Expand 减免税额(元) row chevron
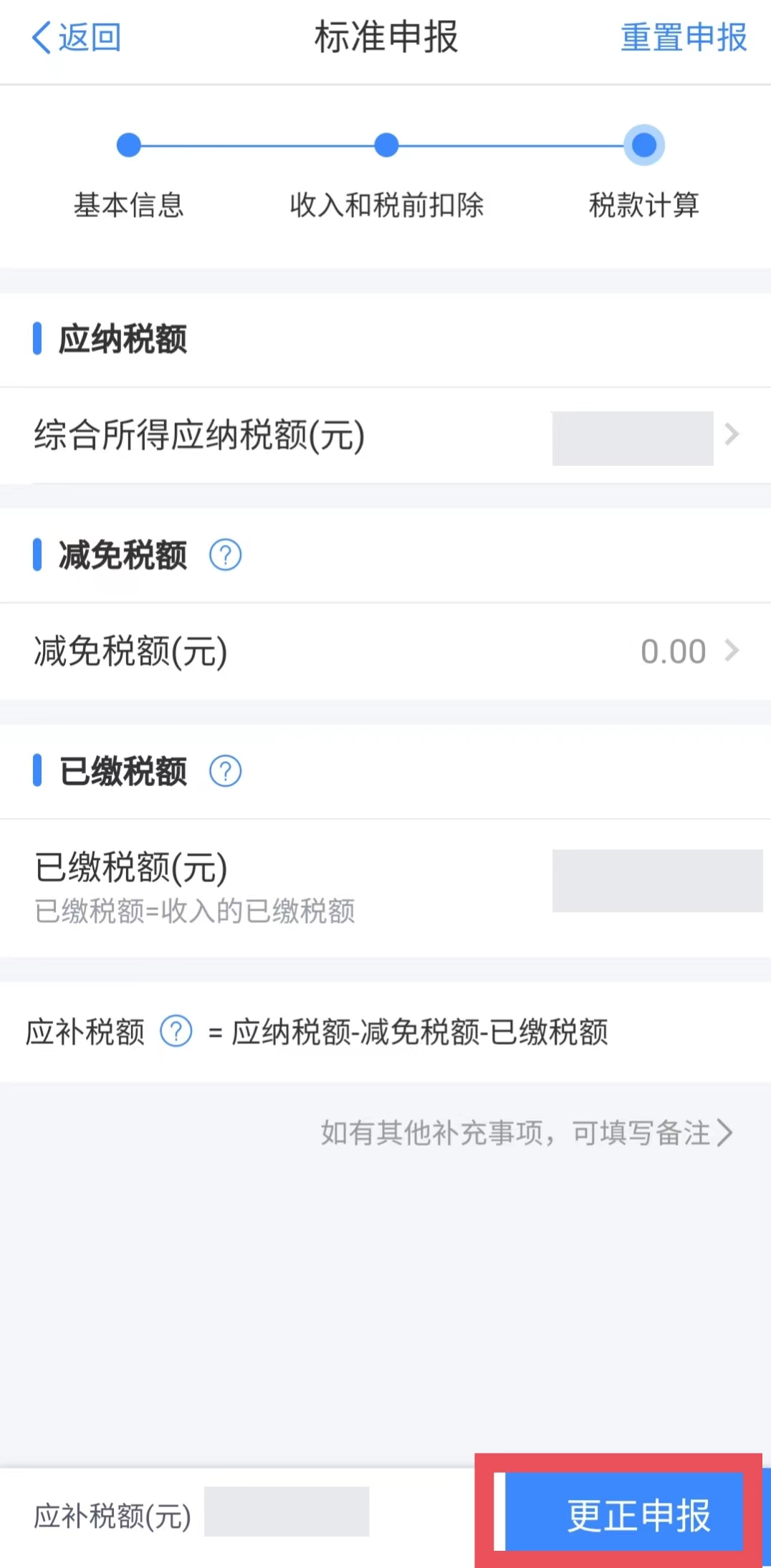This screenshot has height=1568, width=771. point(732,651)
